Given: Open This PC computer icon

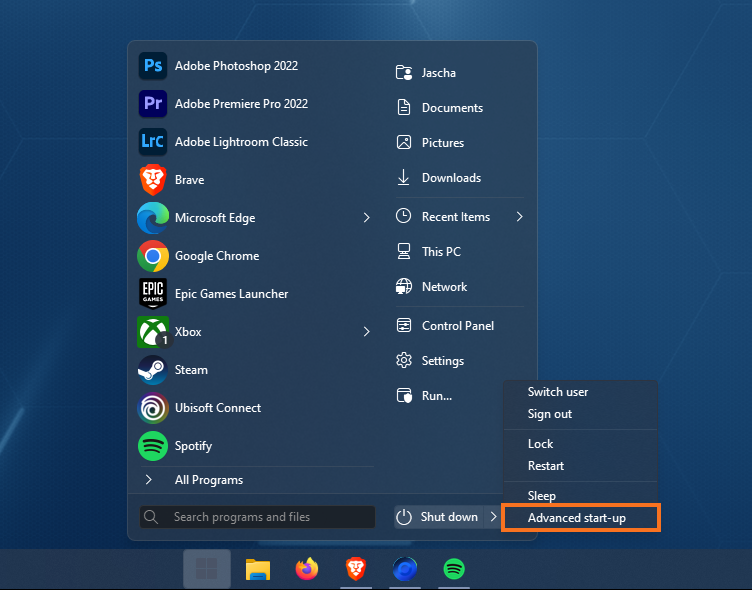Looking at the screenshot, I should pos(404,251).
